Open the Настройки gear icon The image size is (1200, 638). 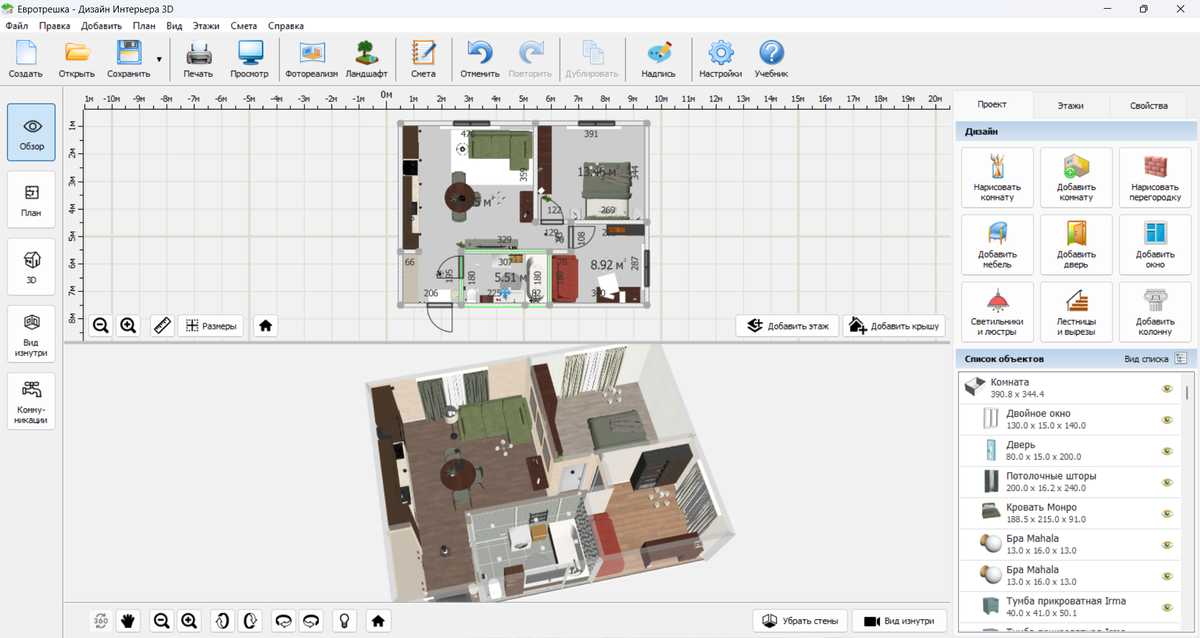point(720,59)
